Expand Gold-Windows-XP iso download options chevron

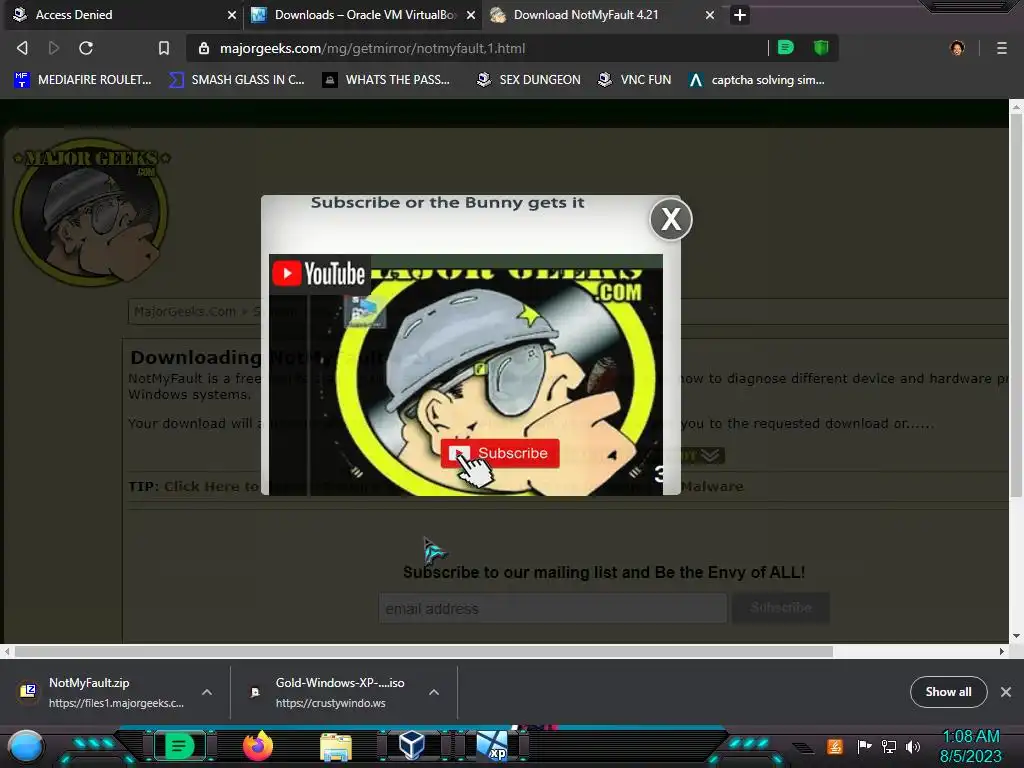click(434, 692)
